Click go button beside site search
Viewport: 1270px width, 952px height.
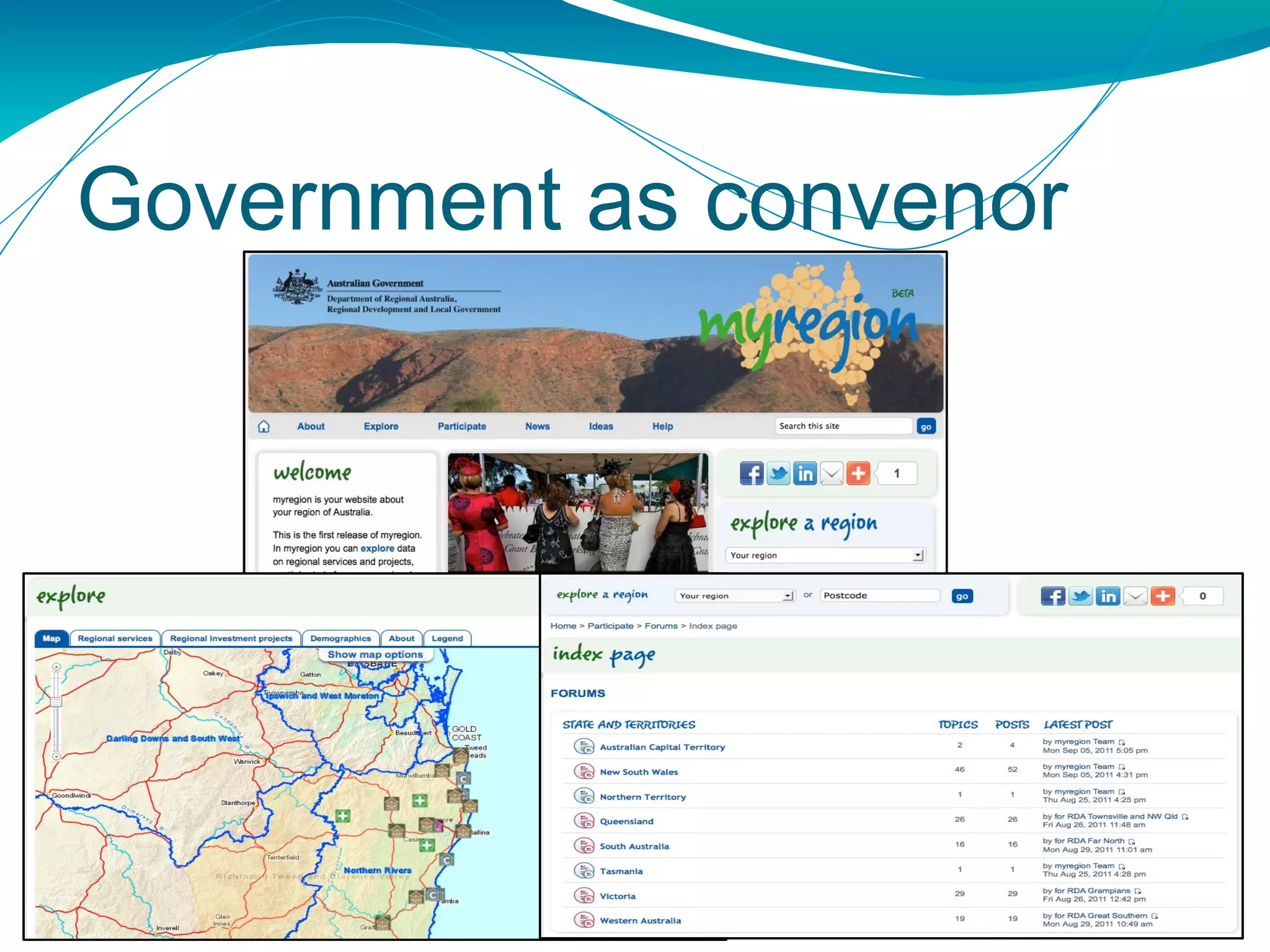click(926, 426)
